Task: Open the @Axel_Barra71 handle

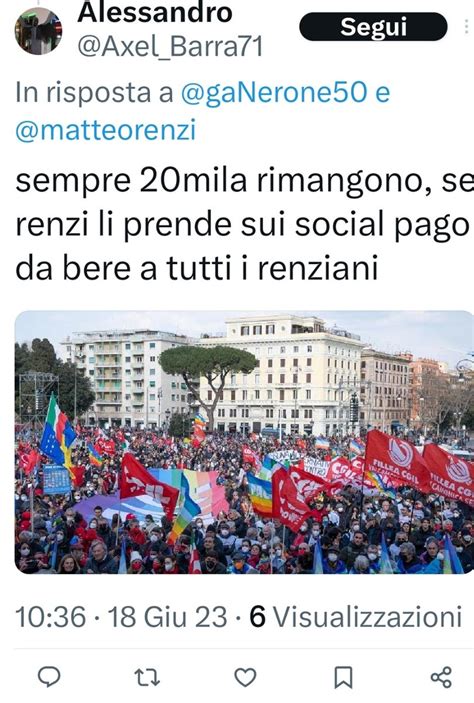Action: (170, 46)
